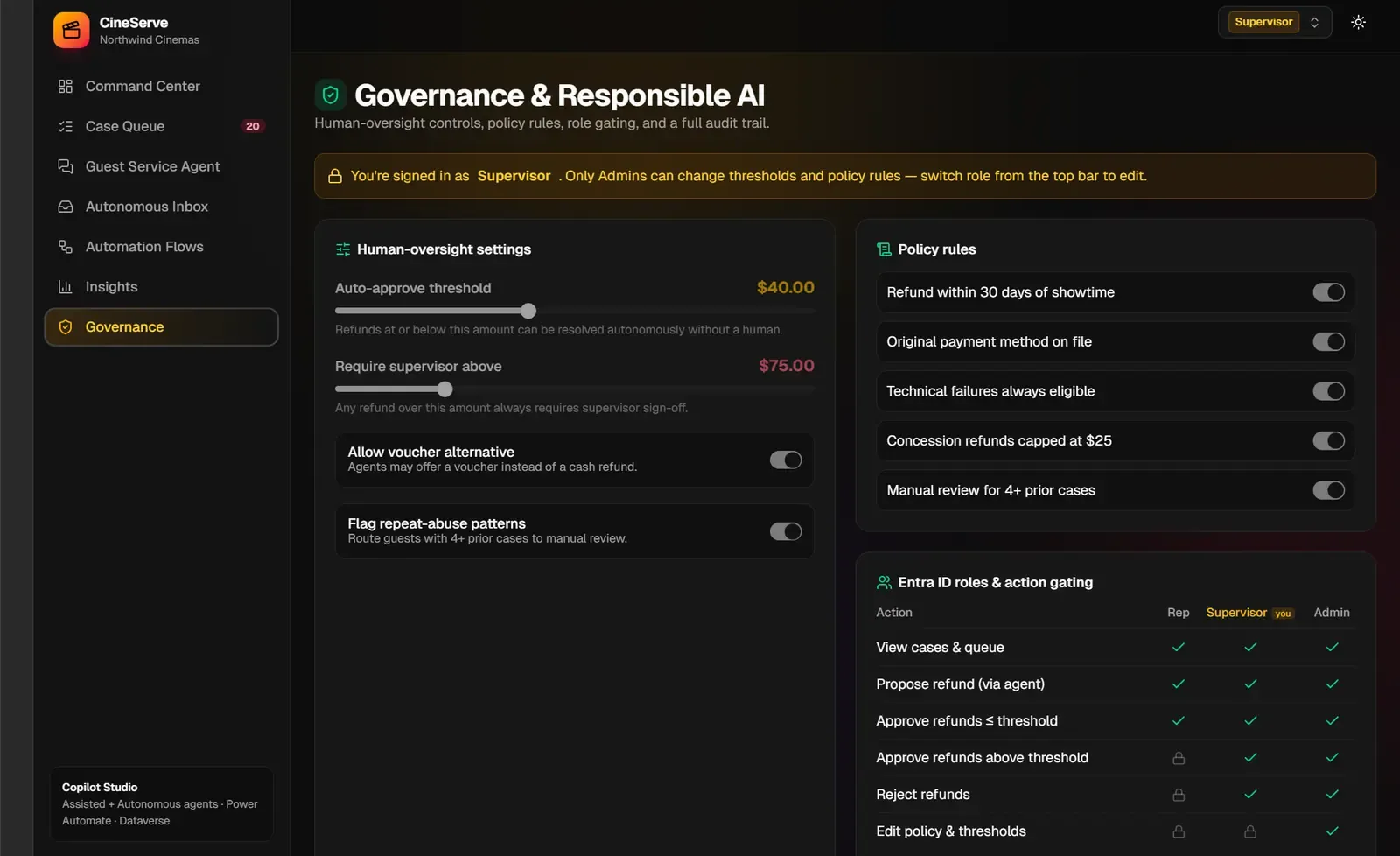Click the Supervisor column header

(1236, 613)
